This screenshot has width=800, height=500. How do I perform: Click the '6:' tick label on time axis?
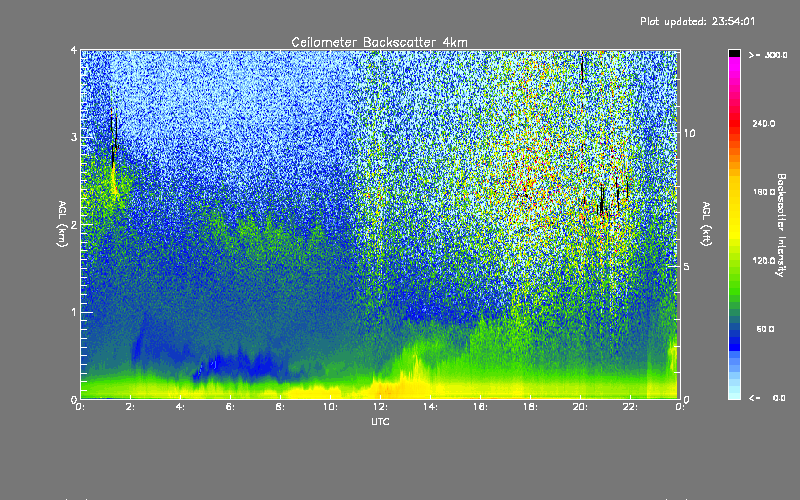pos(231,407)
